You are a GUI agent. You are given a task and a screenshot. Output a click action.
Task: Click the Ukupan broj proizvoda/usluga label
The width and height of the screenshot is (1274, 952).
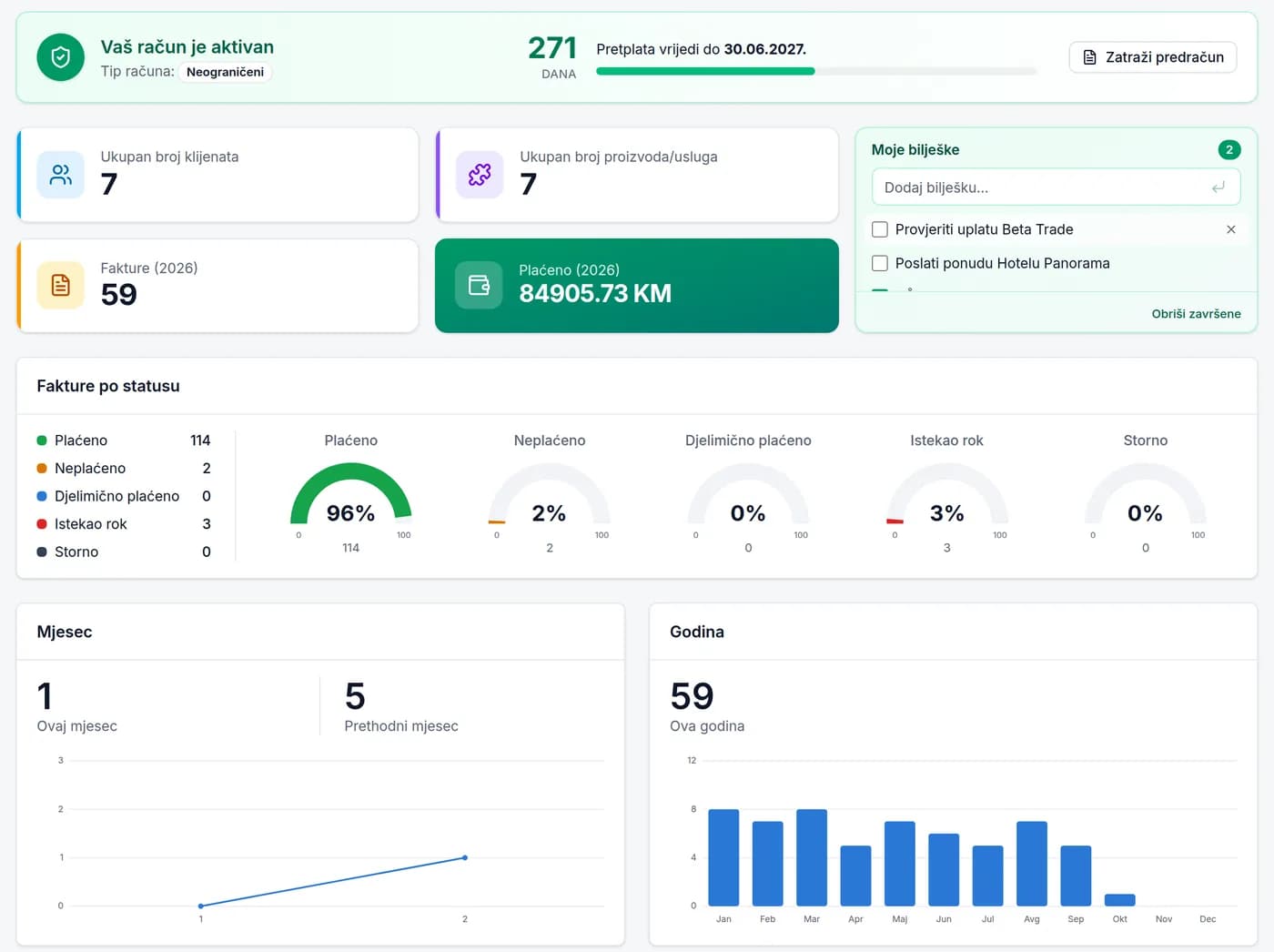(619, 157)
